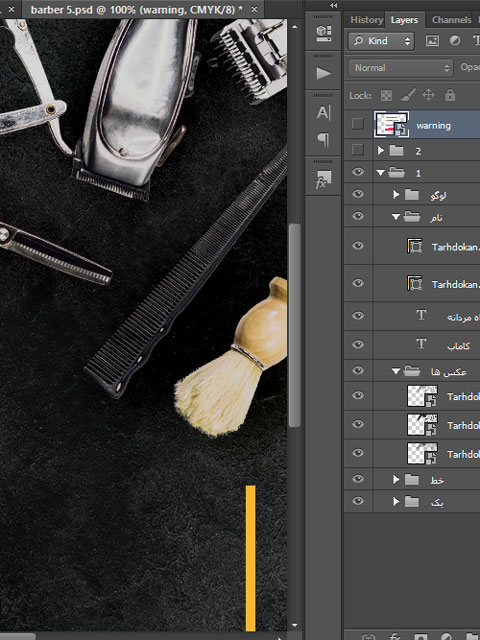Viewport: 480px width, 640px height.
Task: Select the کاماپ text layer name
Action: click(458, 346)
